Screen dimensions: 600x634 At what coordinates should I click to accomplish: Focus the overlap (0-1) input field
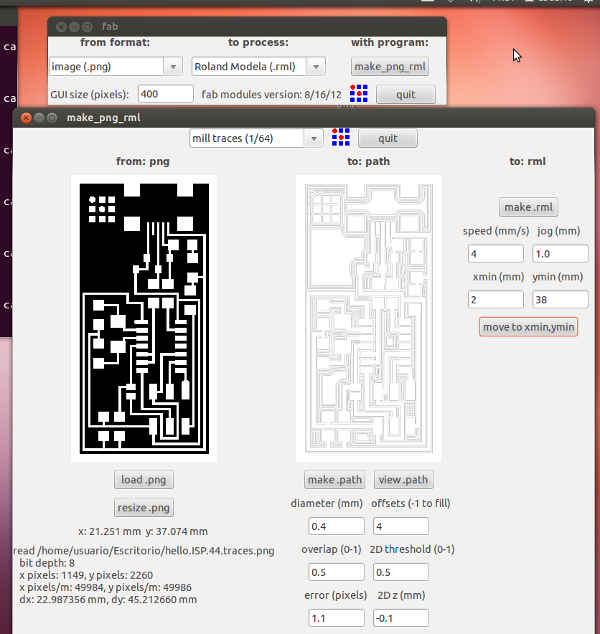click(x=336, y=572)
